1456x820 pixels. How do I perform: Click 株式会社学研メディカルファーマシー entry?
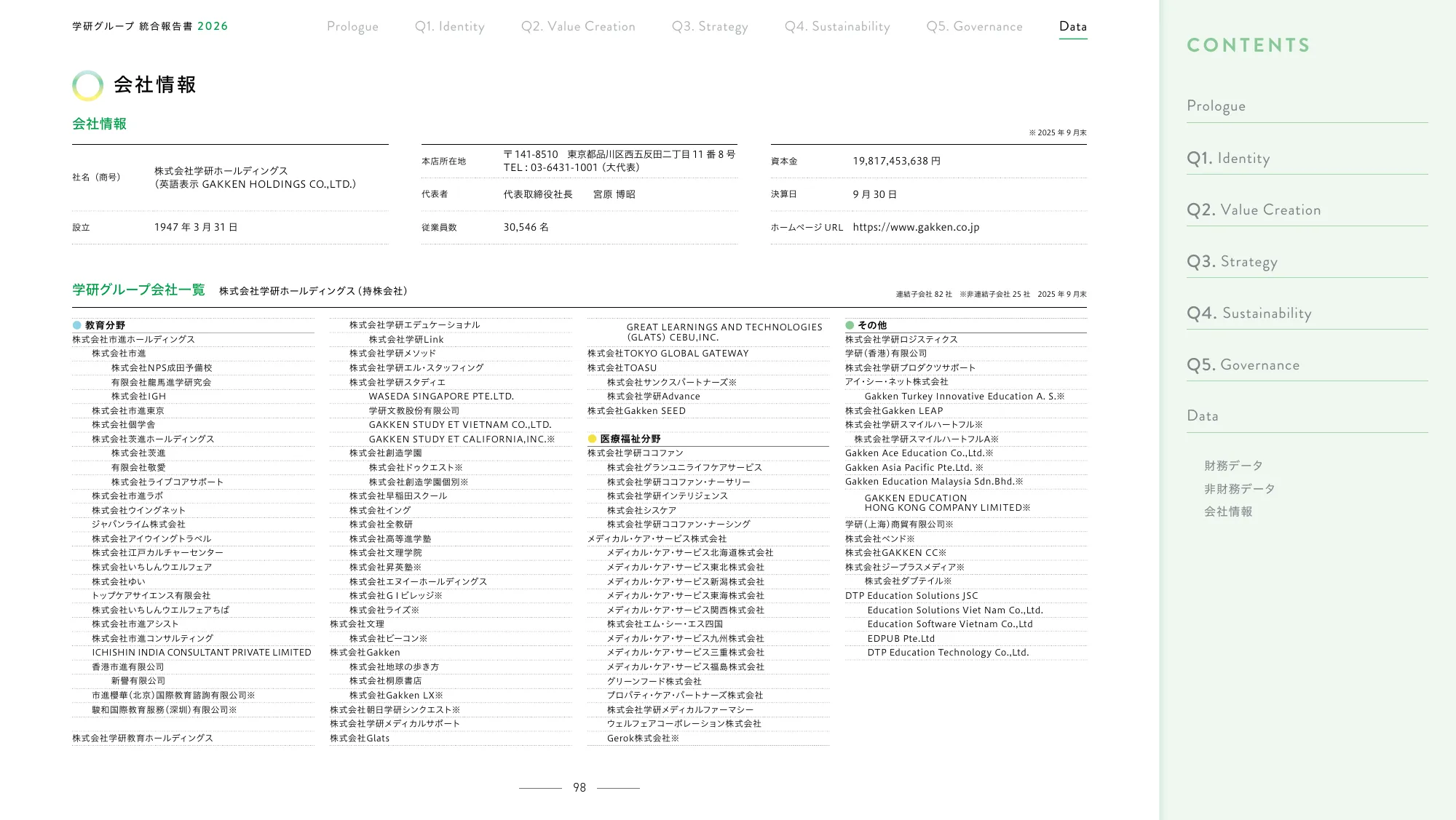click(x=680, y=710)
